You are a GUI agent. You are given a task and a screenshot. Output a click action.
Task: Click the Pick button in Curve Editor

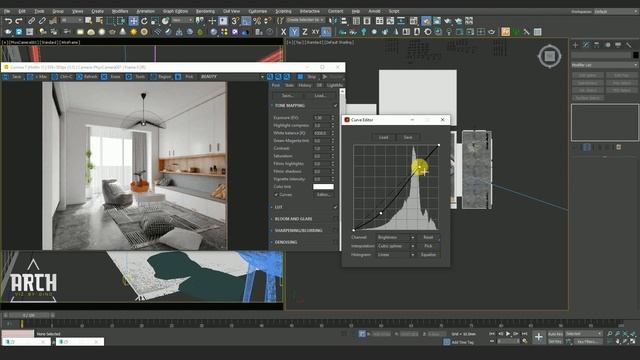click(428, 246)
